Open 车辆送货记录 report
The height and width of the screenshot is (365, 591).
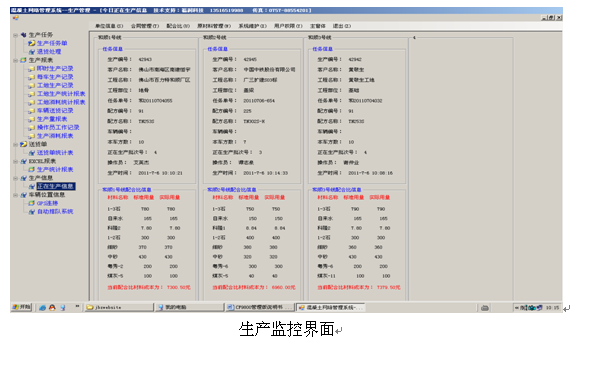(55, 111)
